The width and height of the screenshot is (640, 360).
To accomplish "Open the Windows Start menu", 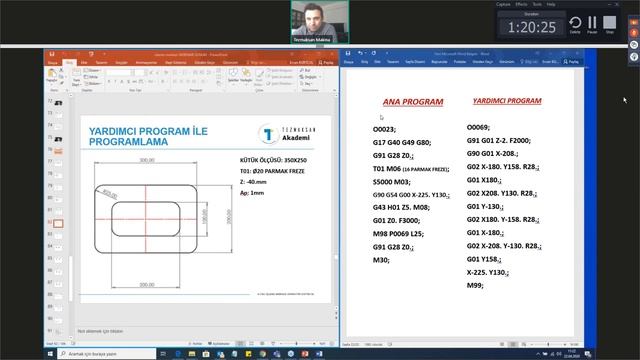I will (50, 354).
